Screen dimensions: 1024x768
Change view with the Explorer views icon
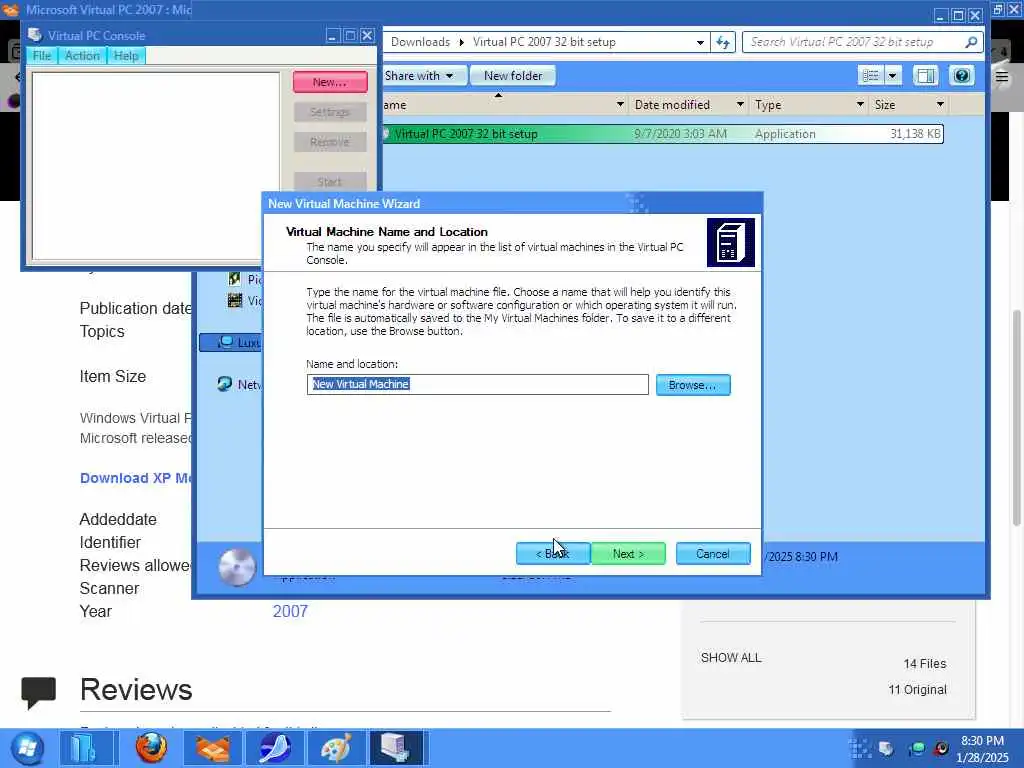click(x=871, y=76)
